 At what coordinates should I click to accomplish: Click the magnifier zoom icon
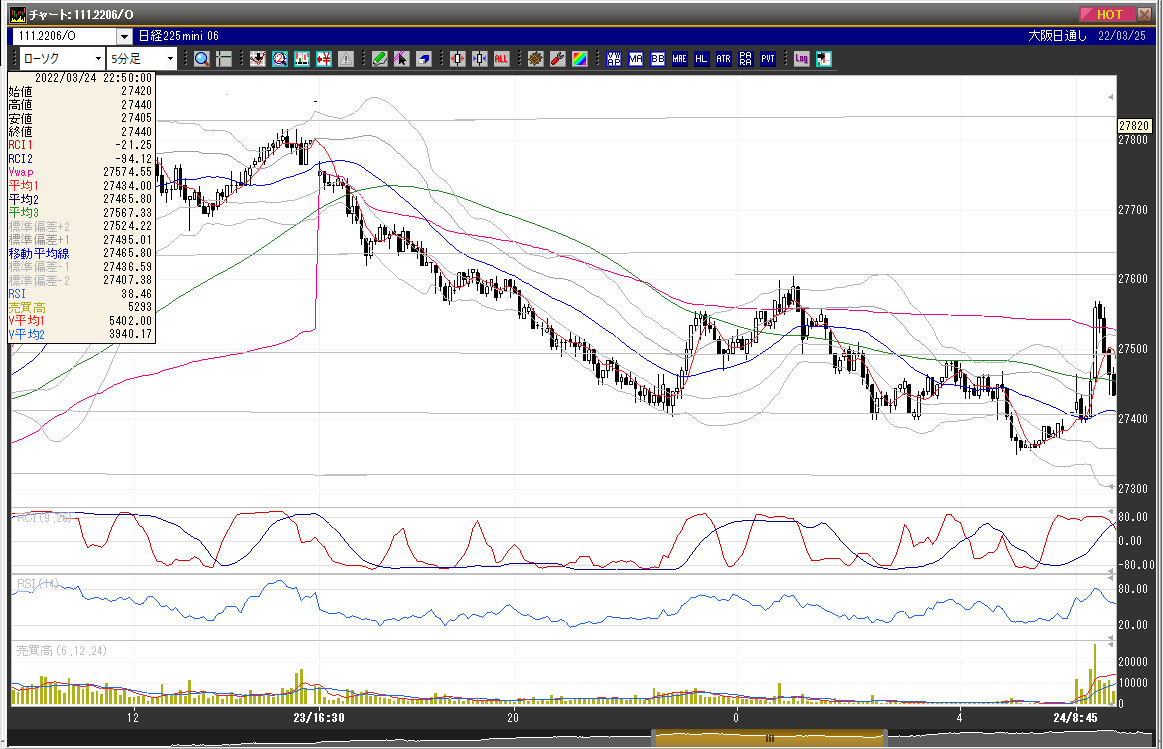click(202, 59)
